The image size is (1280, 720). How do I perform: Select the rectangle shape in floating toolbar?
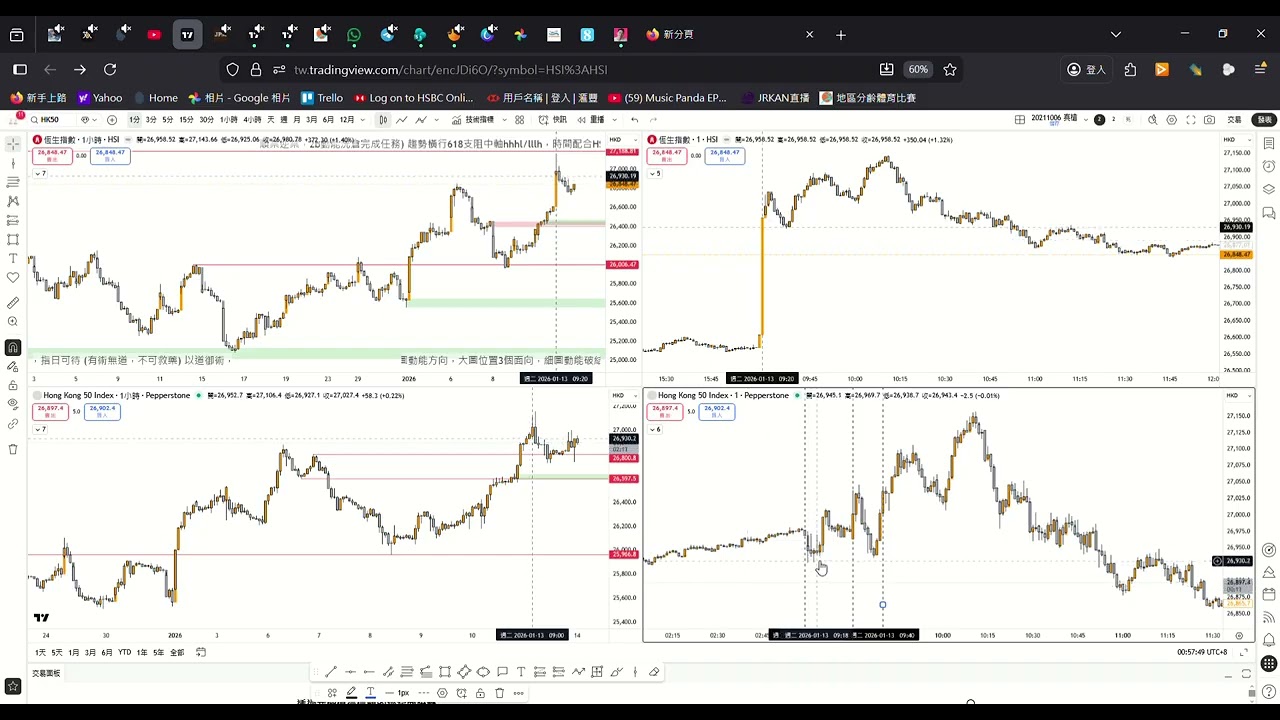(x=445, y=672)
